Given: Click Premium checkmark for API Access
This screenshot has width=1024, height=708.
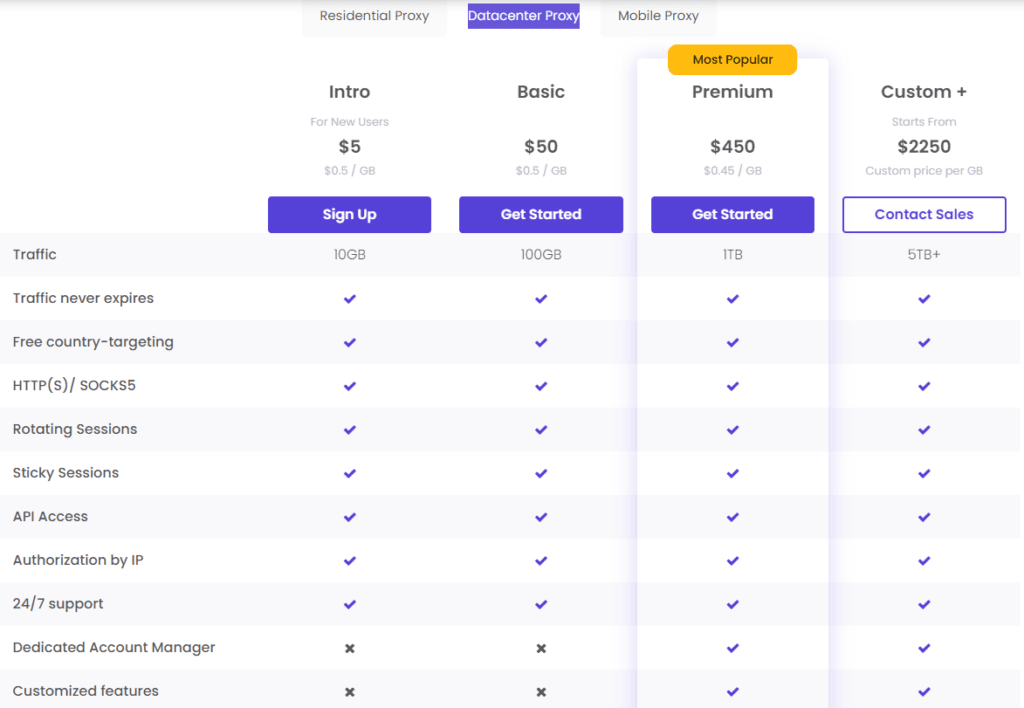Looking at the screenshot, I should tap(733, 517).
